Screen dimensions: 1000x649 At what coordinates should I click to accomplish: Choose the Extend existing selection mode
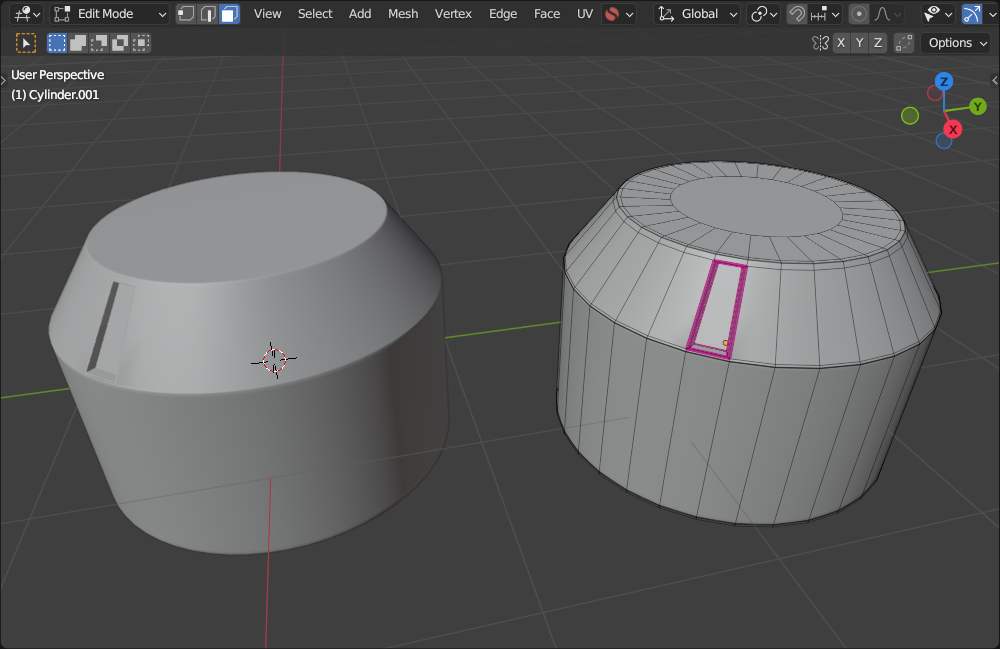pyautogui.click(x=78, y=43)
